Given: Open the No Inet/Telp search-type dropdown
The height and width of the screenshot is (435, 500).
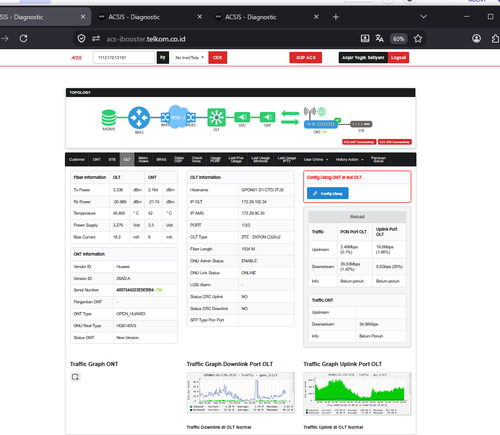Looking at the screenshot, I should pos(189,58).
